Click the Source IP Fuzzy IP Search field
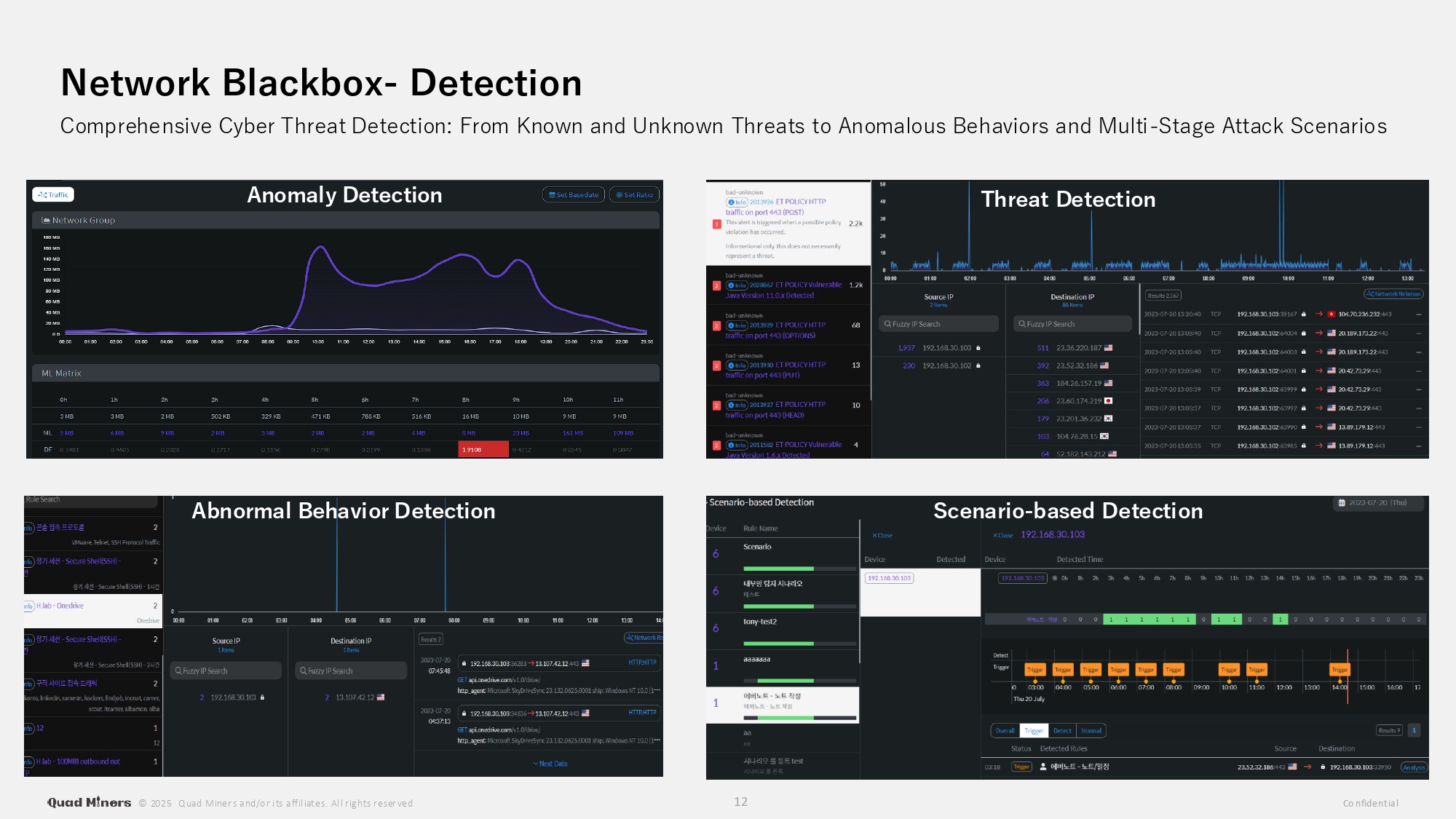The height and width of the screenshot is (819, 1456). pyautogui.click(x=938, y=324)
